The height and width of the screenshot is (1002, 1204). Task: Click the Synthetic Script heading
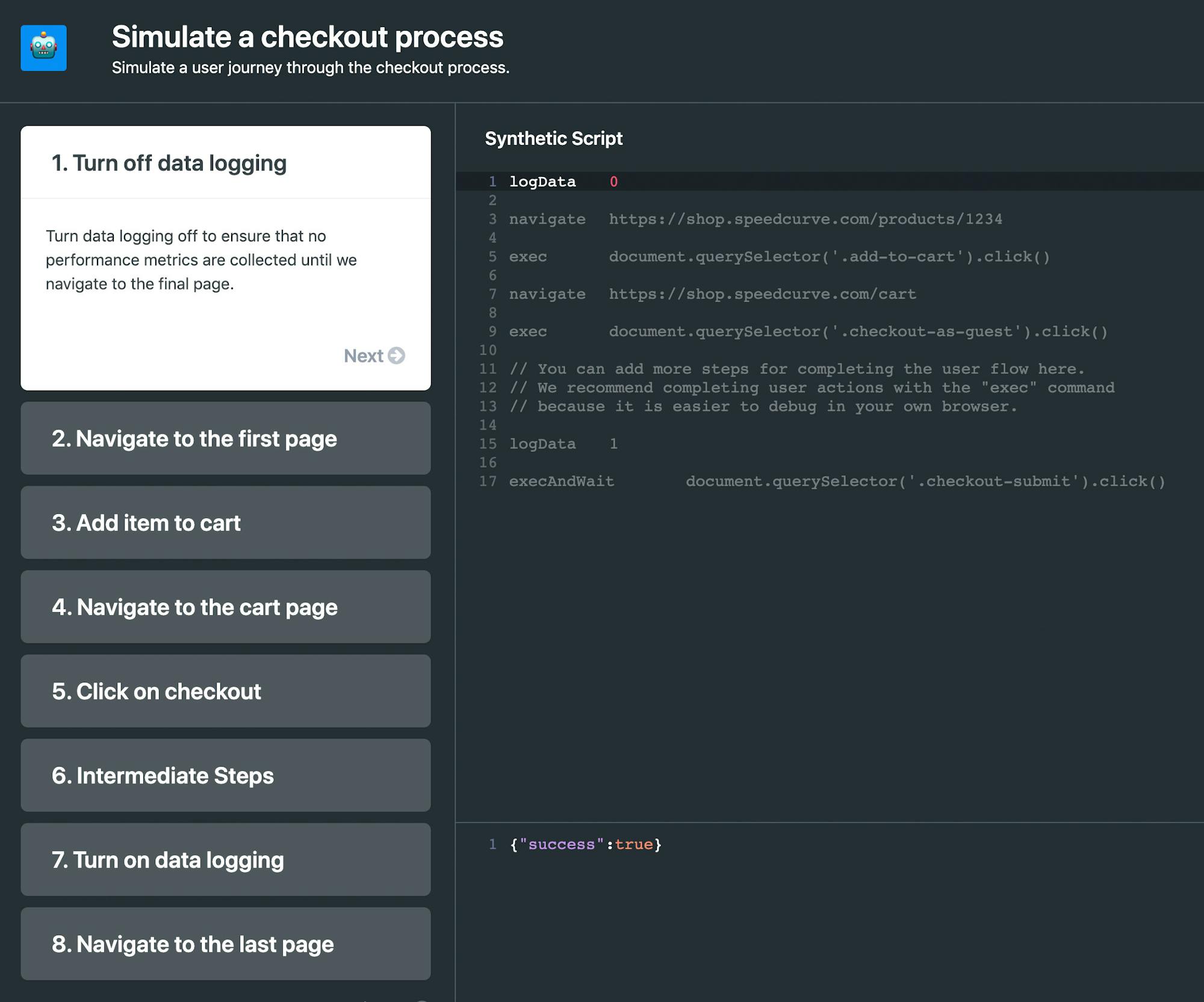tap(553, 138)
